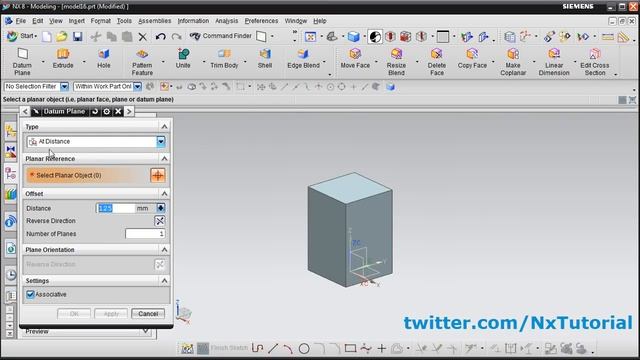Collapse the Type section
640x360 pixels.
(x=164, y=127)
